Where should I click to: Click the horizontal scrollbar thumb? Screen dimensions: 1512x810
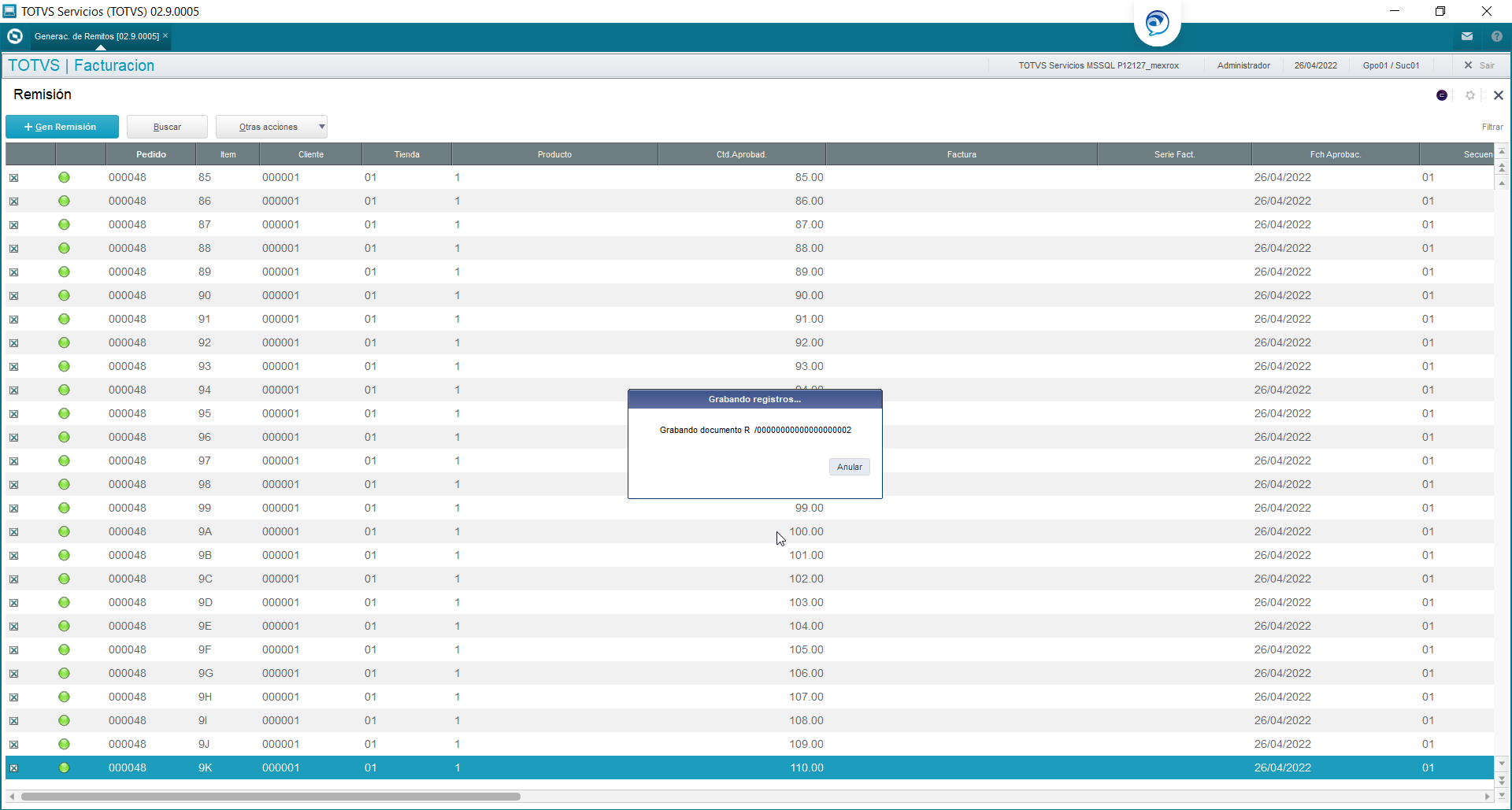271,797
